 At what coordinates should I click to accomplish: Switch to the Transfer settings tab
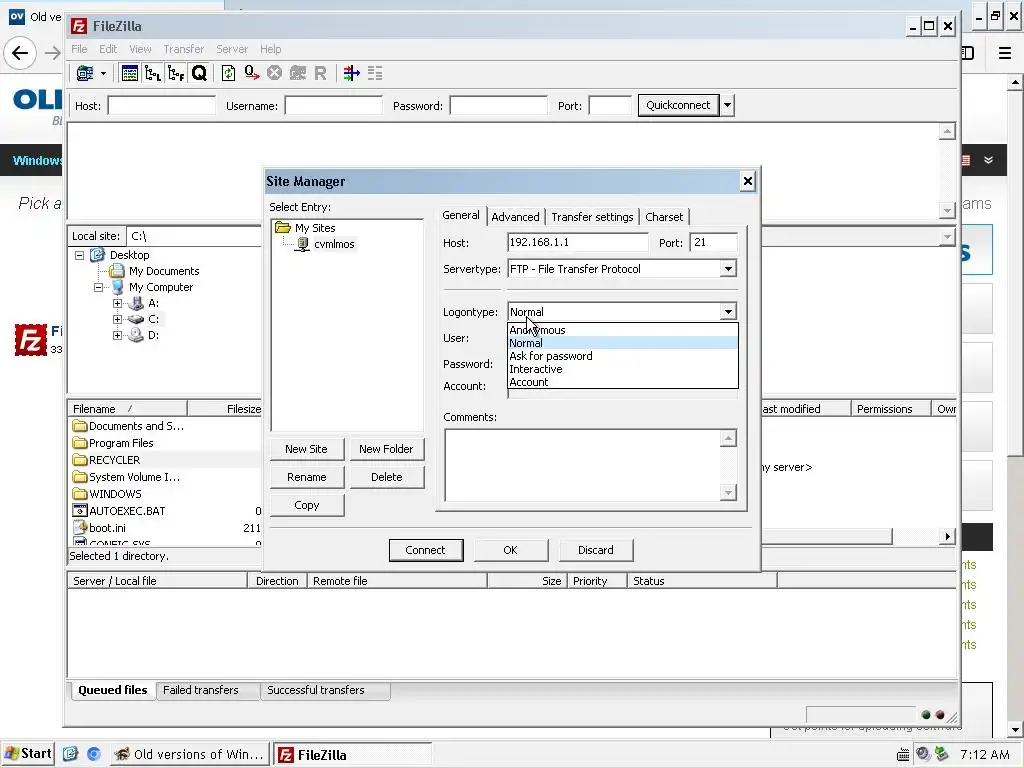pyautogui.click(x=592, y=217)
